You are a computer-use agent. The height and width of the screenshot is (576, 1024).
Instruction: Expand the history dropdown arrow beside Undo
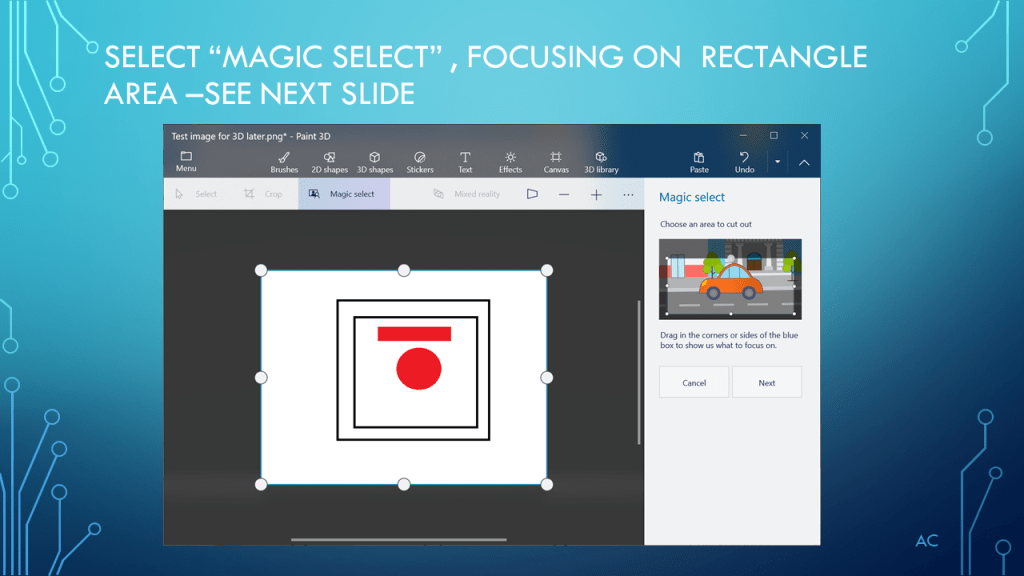pos(777,162)
